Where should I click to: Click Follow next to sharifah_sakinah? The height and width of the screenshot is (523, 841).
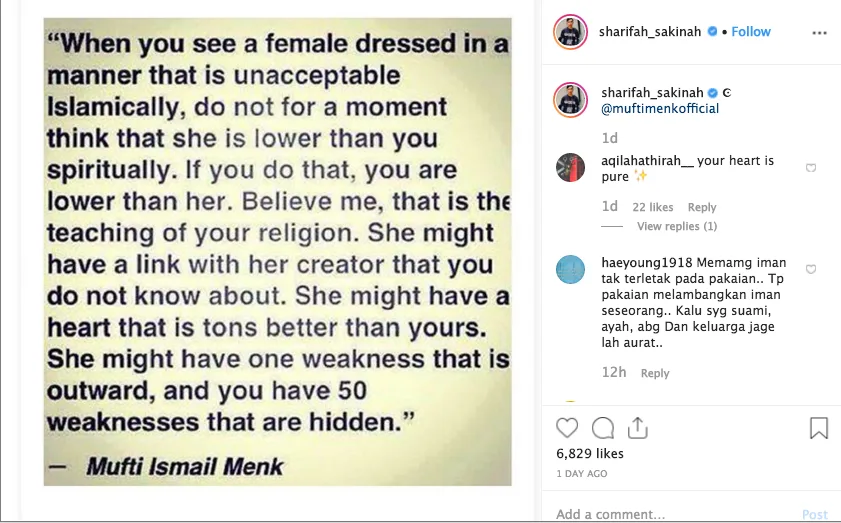tap(751, 32)
